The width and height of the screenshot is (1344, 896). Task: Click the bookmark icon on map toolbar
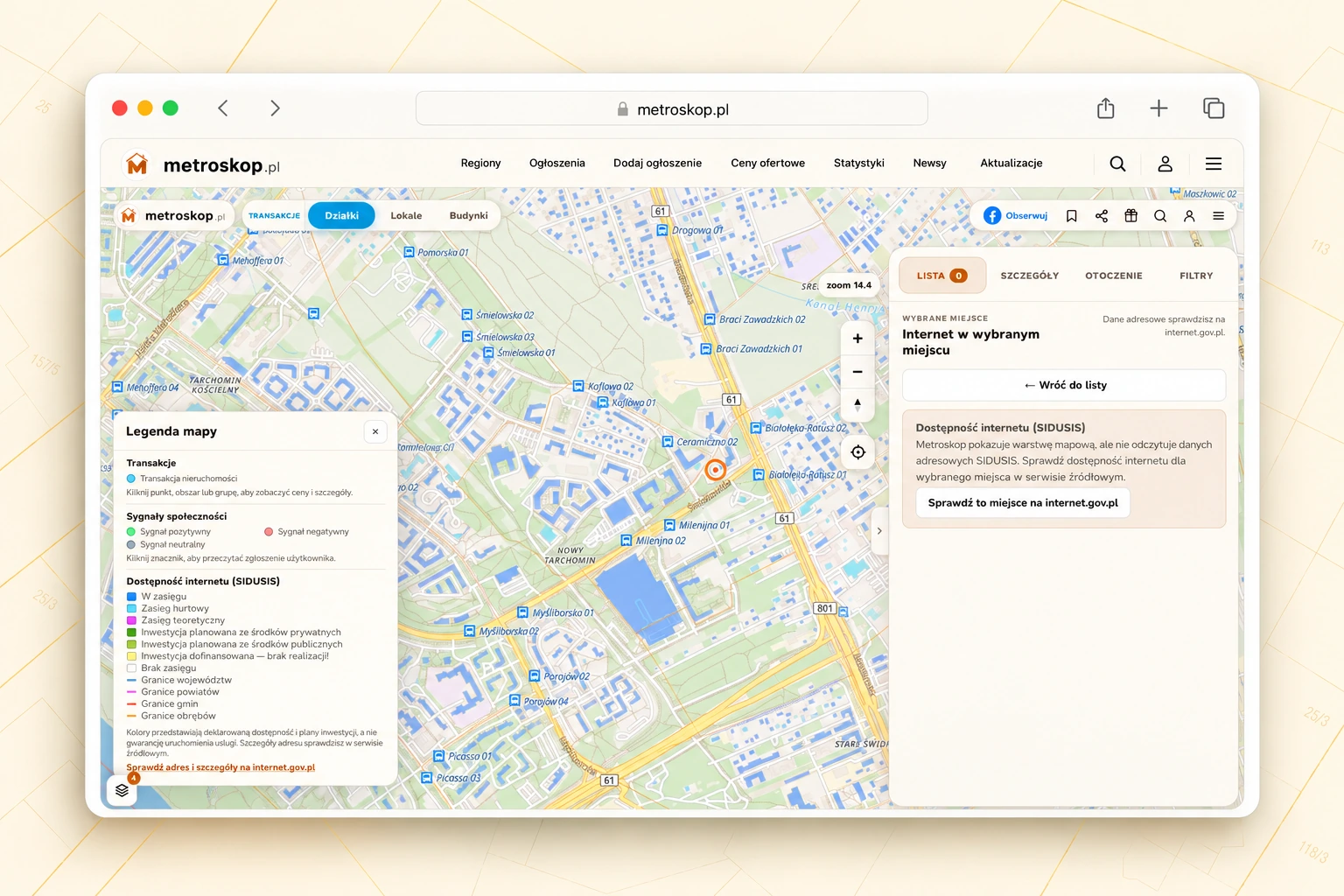(x=1072, y=216)
